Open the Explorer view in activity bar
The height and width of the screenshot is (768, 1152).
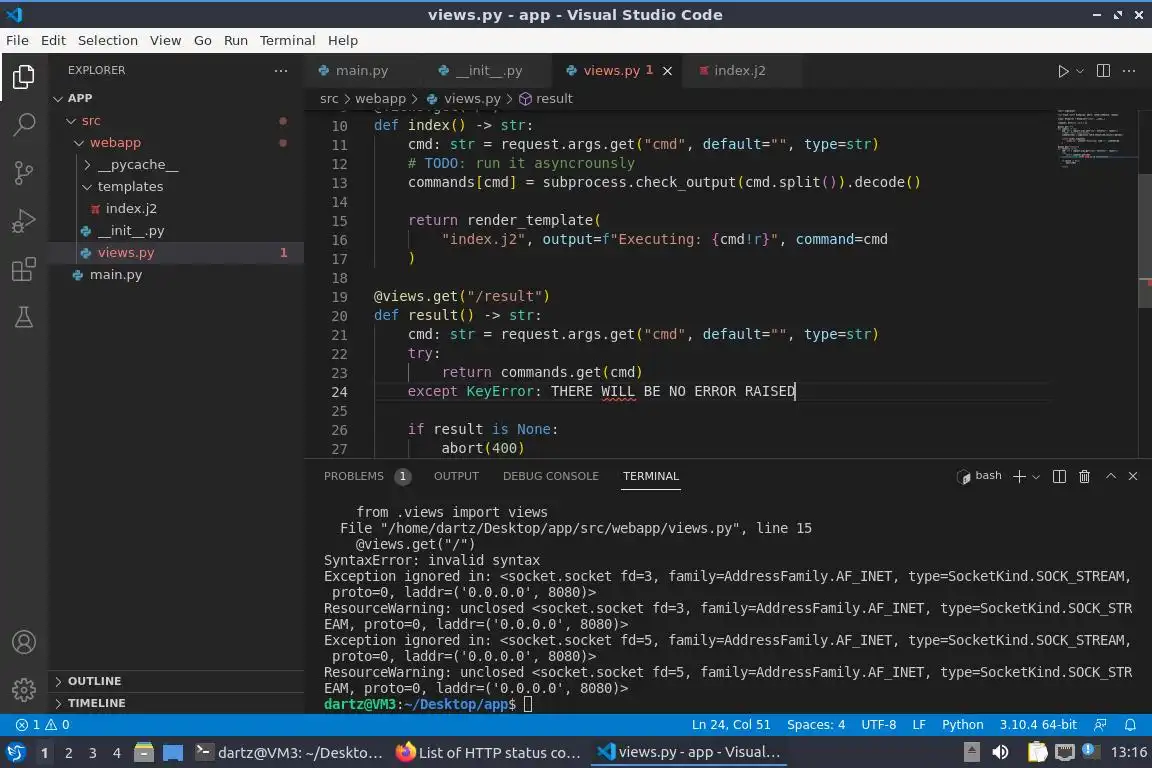(x=24, y=76)
